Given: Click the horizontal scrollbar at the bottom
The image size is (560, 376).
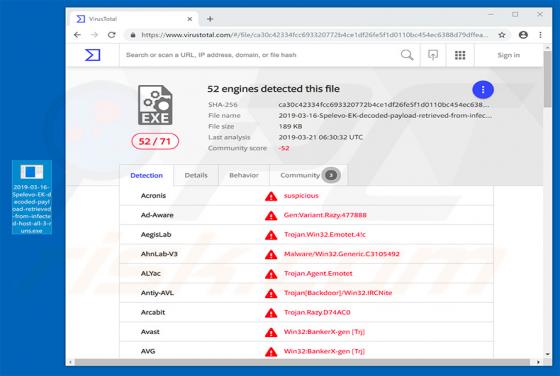Looking at the screenshot, I should click(x=302, y=362).
